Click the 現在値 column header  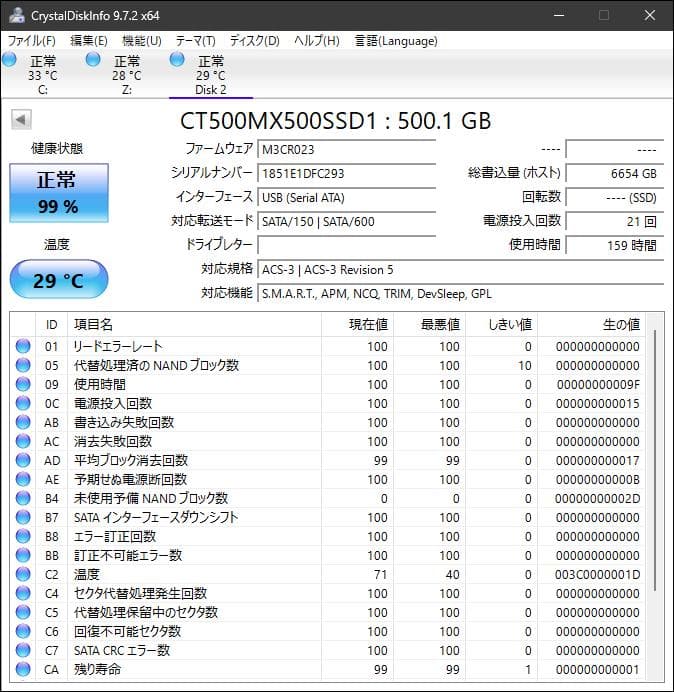(358, 325)
